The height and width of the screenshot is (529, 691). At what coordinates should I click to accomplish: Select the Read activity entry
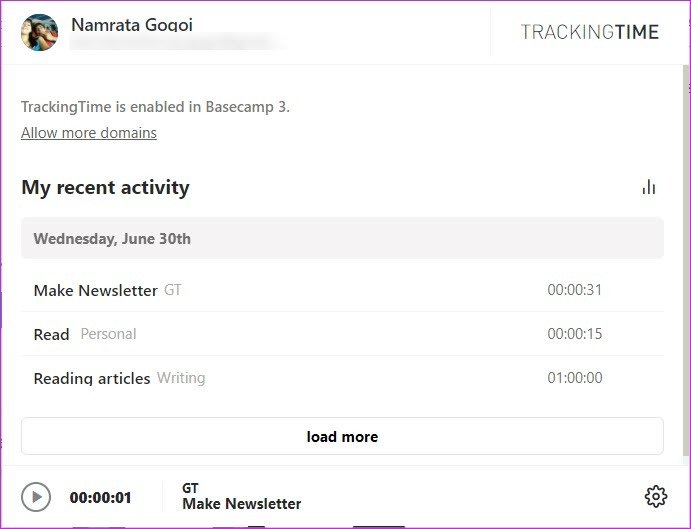tap(342, 334)
